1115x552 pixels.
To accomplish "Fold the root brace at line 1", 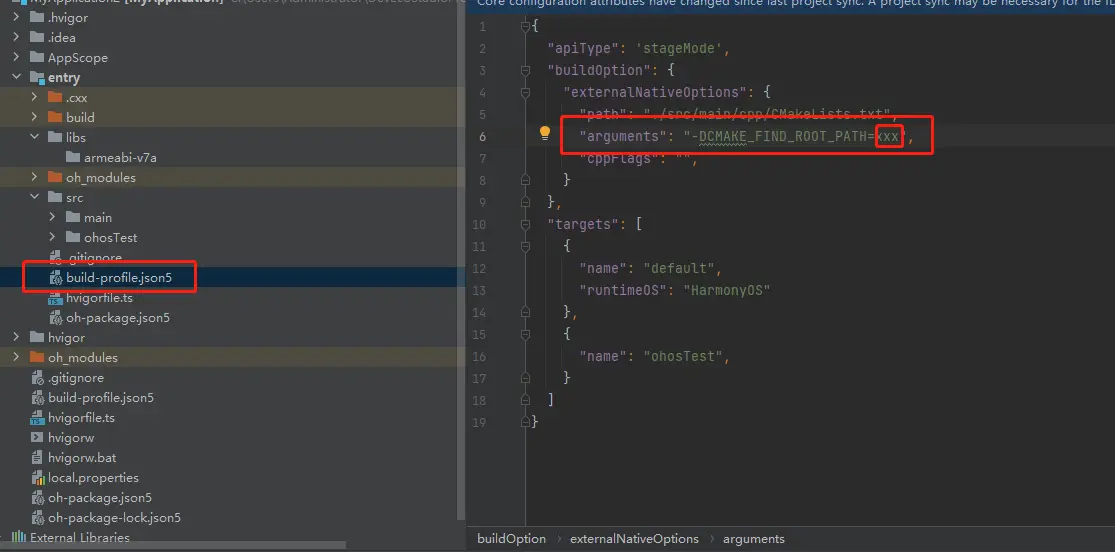I will pos(526,26).
